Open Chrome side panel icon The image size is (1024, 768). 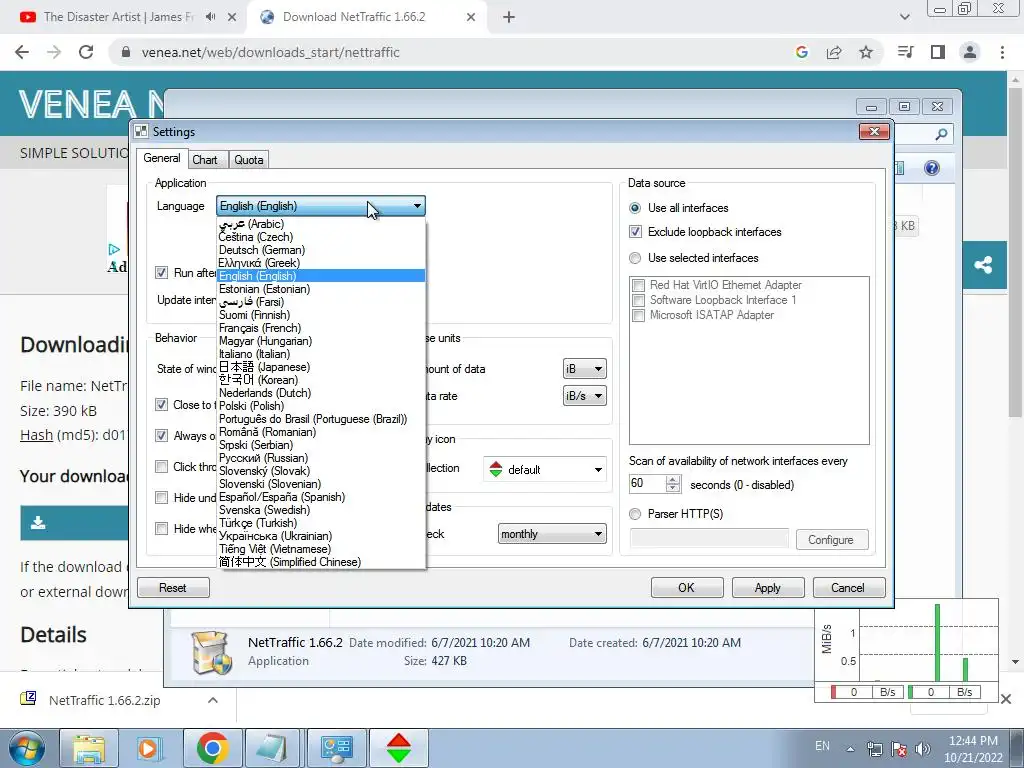pos(938,52)
